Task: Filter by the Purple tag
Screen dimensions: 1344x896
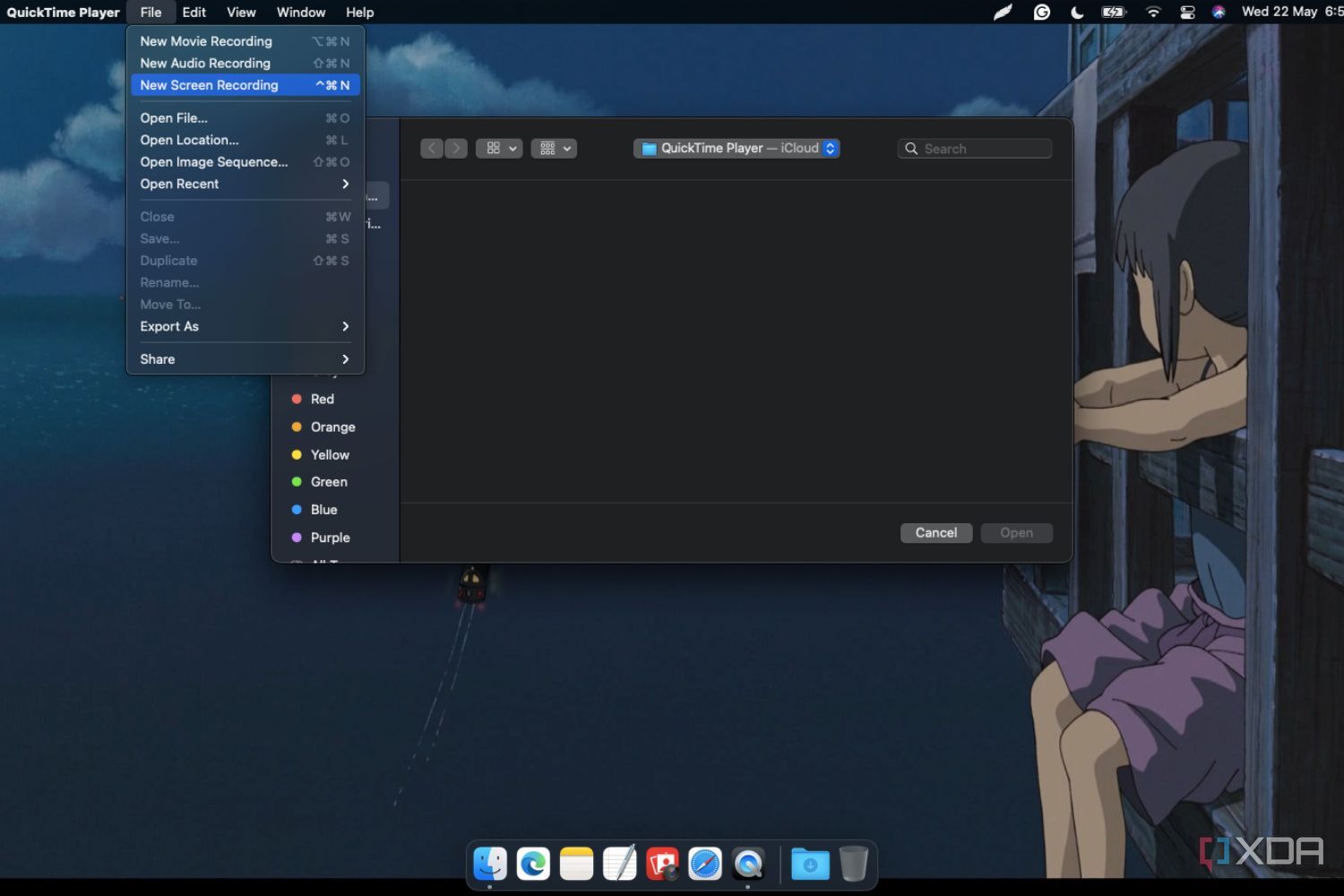Action: tap(330, 538)
